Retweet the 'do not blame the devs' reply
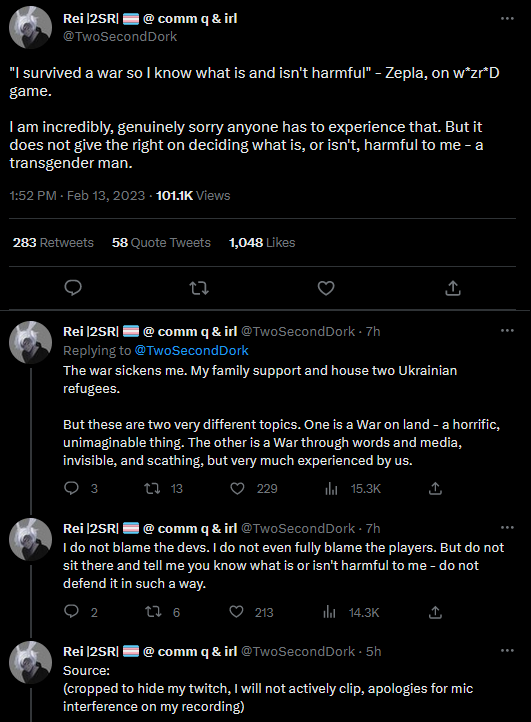 pos(153,612)
